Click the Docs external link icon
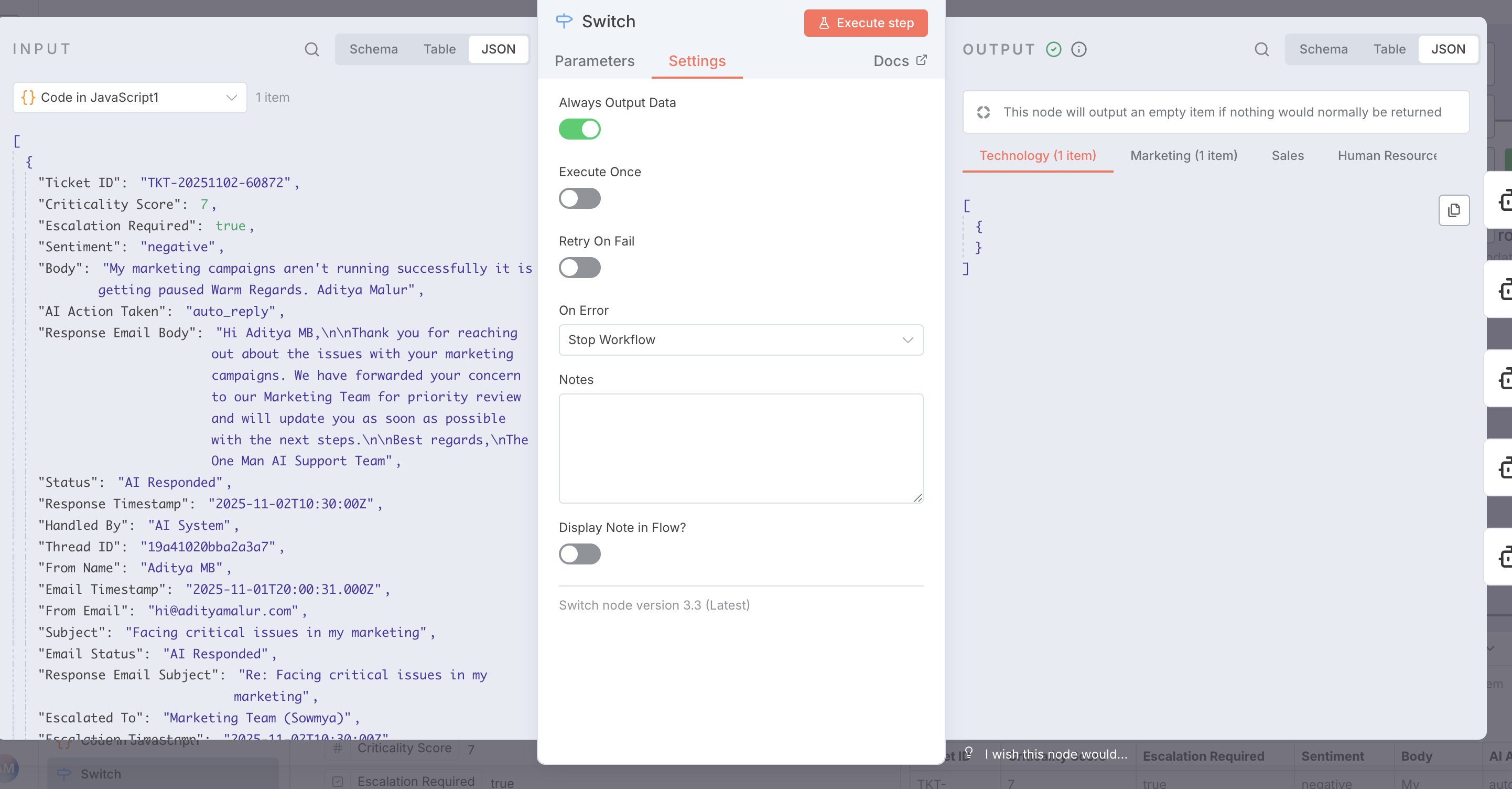1512x789 pixels. coord(922,60)
